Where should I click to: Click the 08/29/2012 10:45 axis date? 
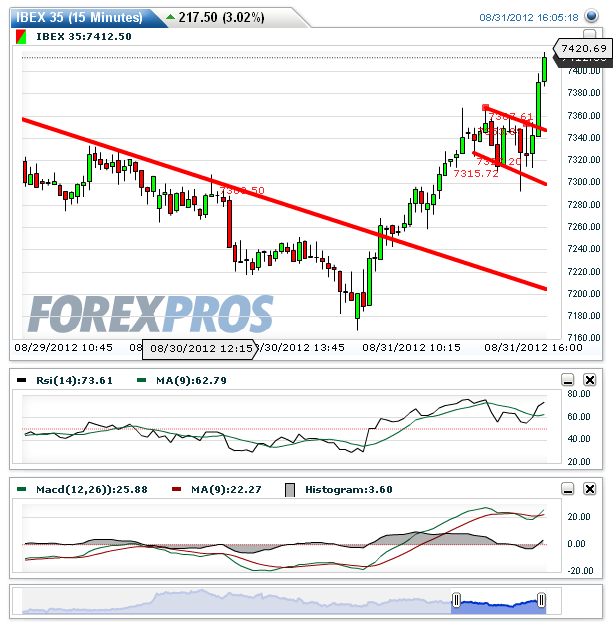click(64, 347)
